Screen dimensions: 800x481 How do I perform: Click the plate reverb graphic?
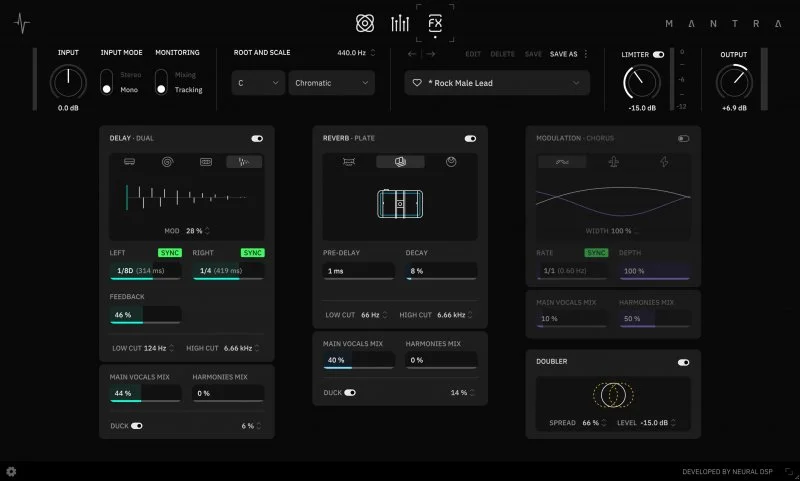tap(400, 204)
